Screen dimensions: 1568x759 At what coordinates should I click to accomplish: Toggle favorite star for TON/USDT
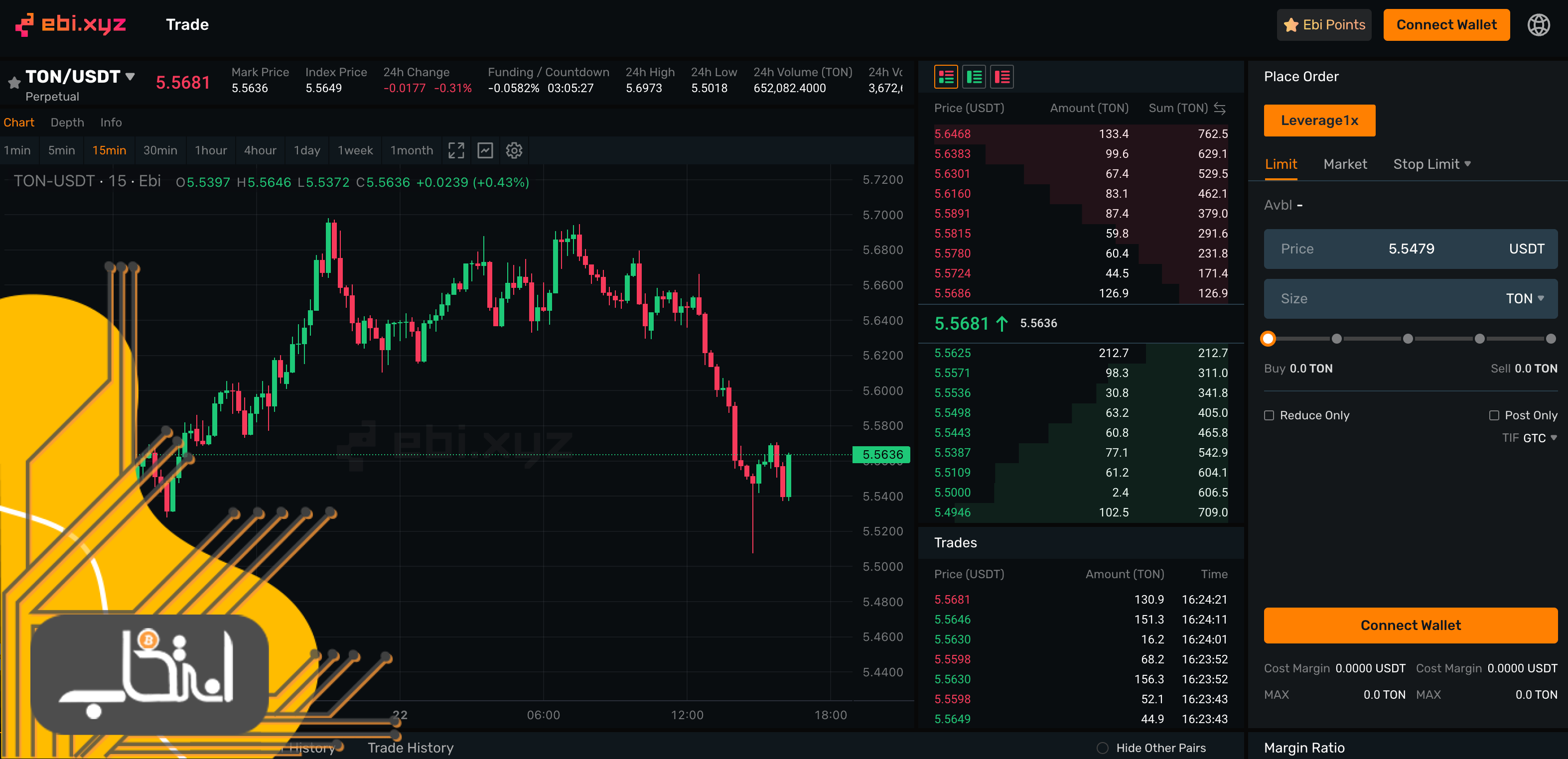[14, 83]
